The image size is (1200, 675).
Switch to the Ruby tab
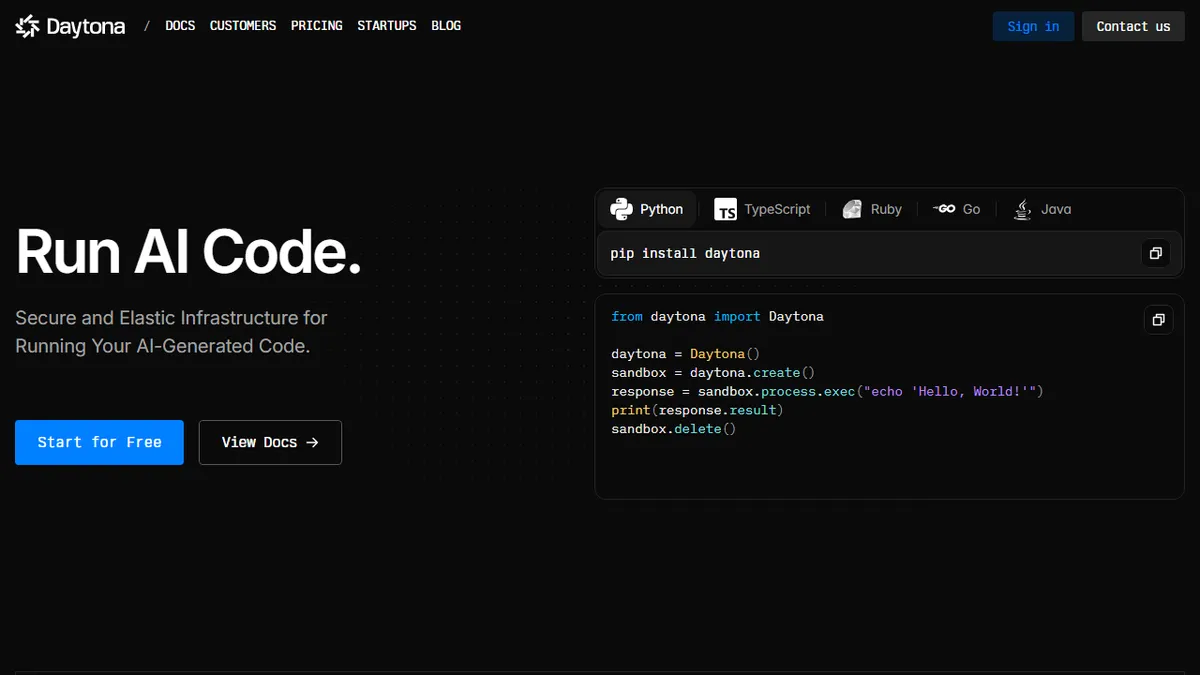(872, 209)
